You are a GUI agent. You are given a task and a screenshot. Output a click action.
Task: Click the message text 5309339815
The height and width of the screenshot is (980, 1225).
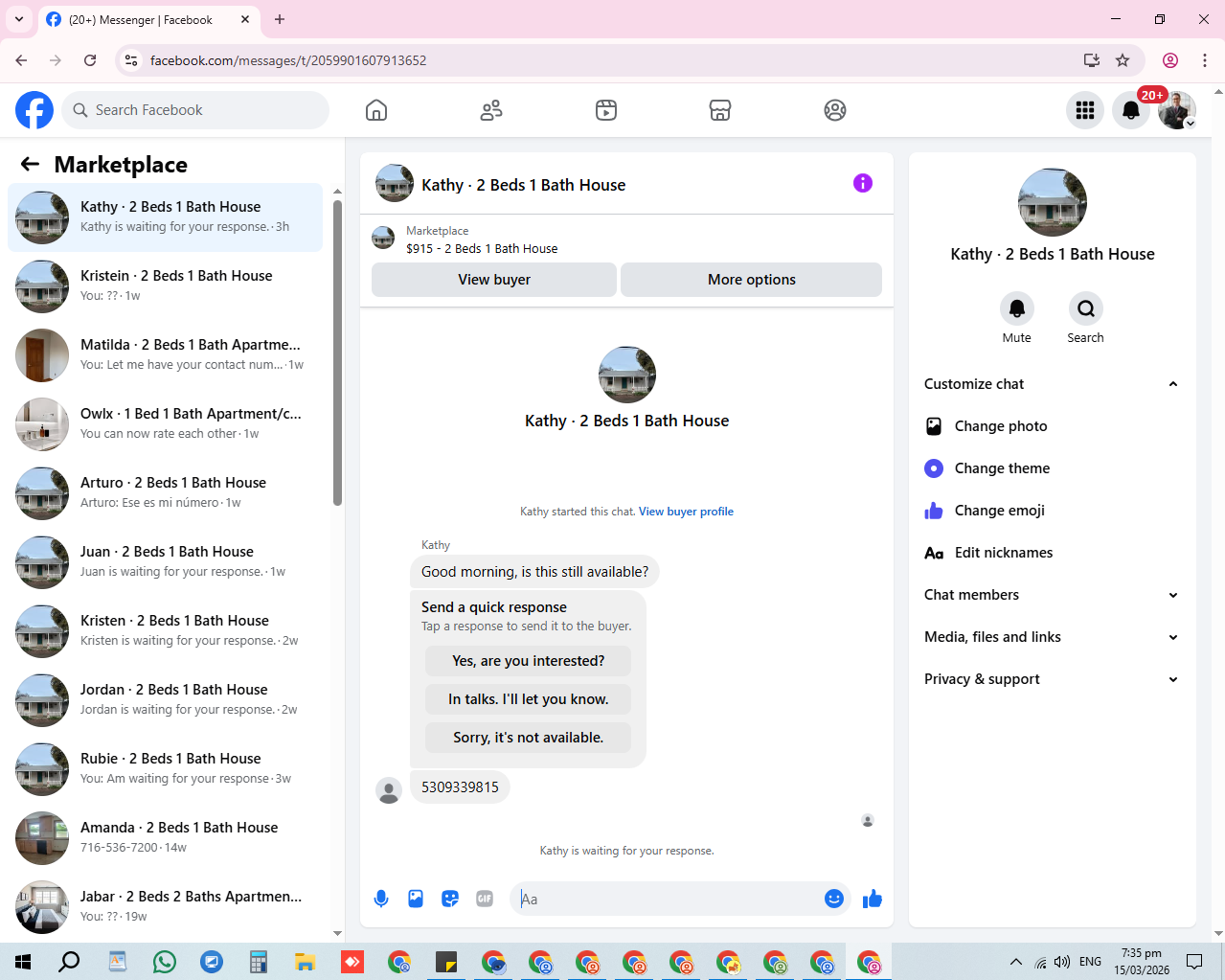tap(460, 787)
